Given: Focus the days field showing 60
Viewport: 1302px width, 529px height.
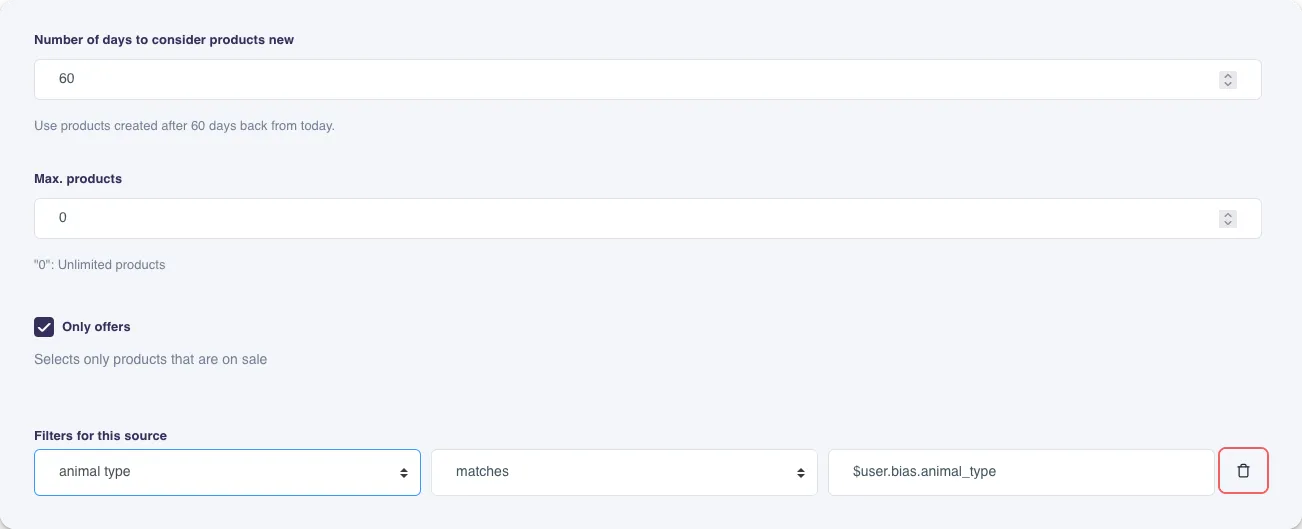Looking at the screenshot, I should click(x=620, y=79).
